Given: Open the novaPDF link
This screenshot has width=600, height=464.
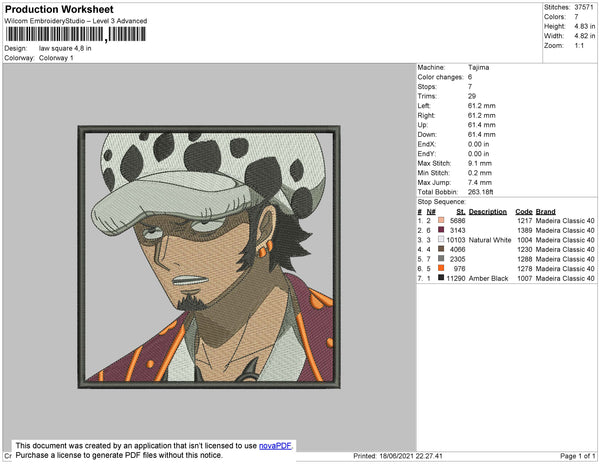Looking at the screenshot, I should (x=275, y=446).
